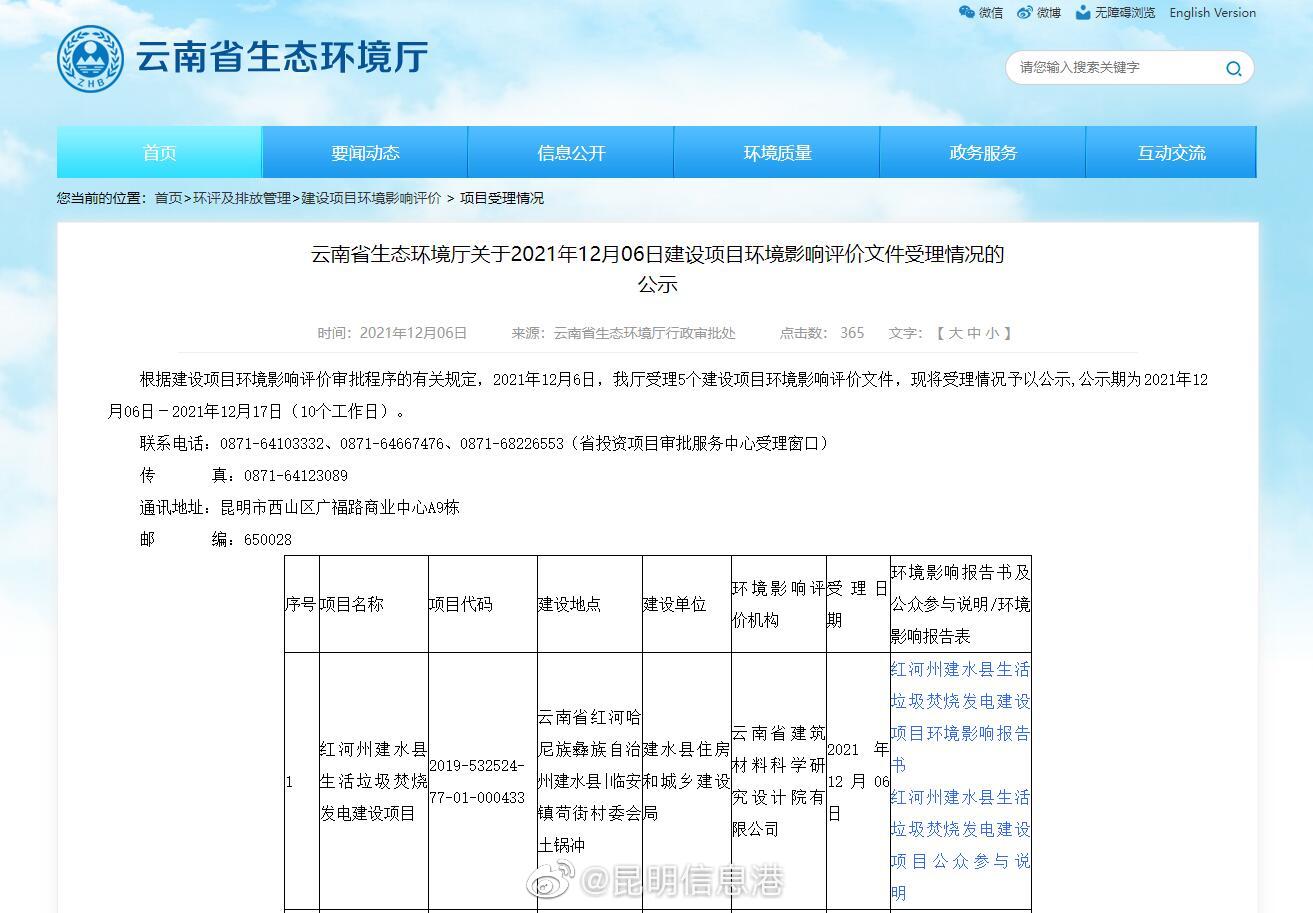Open the 环境质量 section
Screen dimensions: 1313x913
pyautogui.click(x=777, y=152)
